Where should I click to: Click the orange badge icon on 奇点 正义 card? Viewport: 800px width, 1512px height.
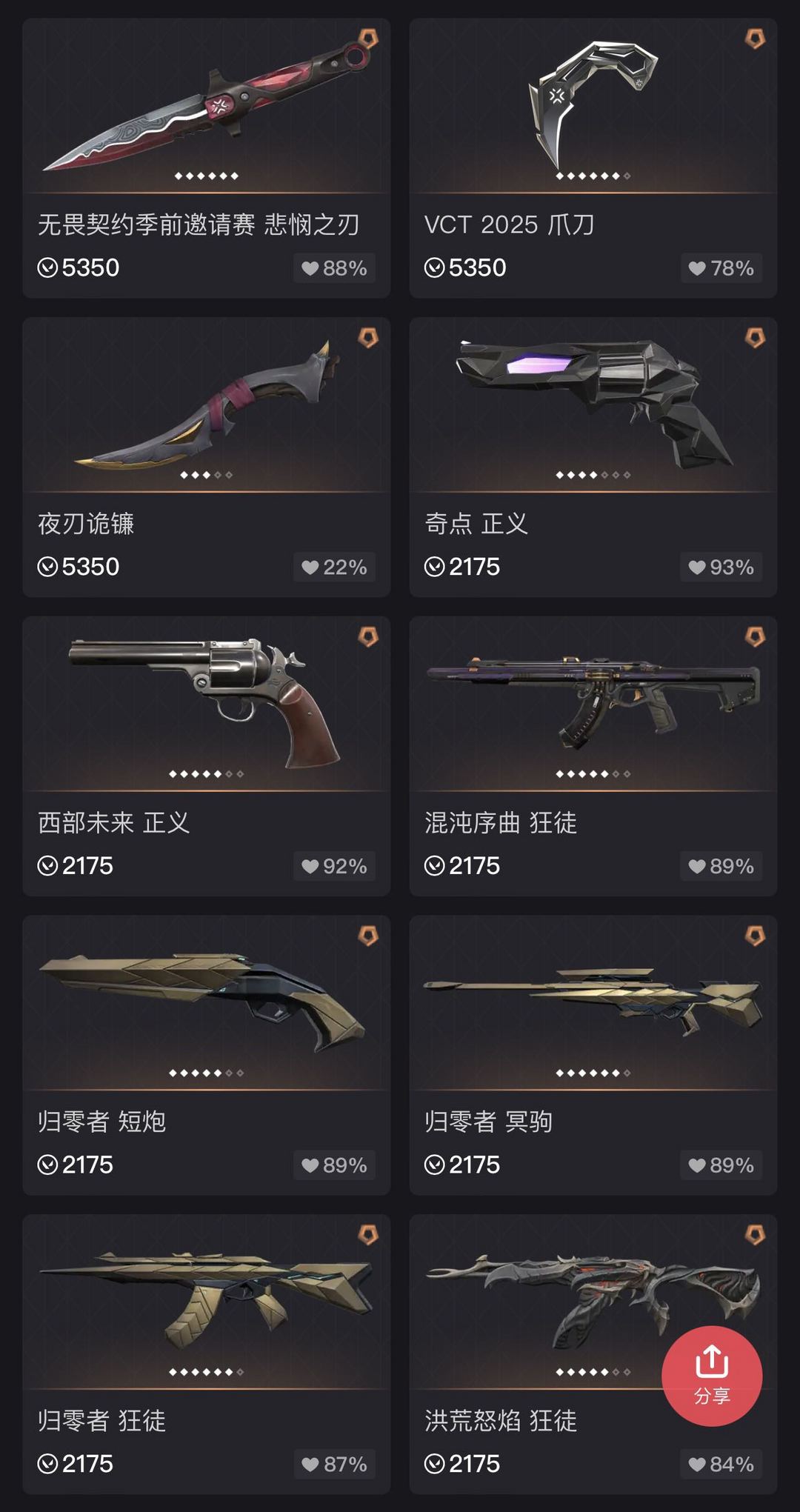(755, 338)
